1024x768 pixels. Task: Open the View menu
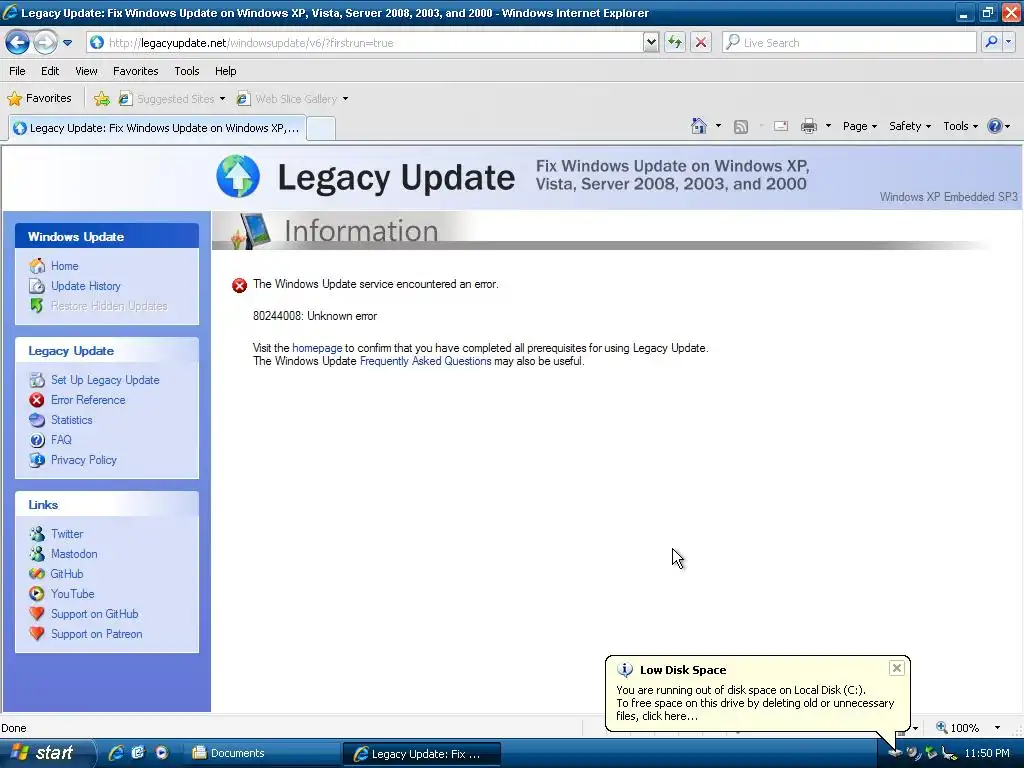86,71
